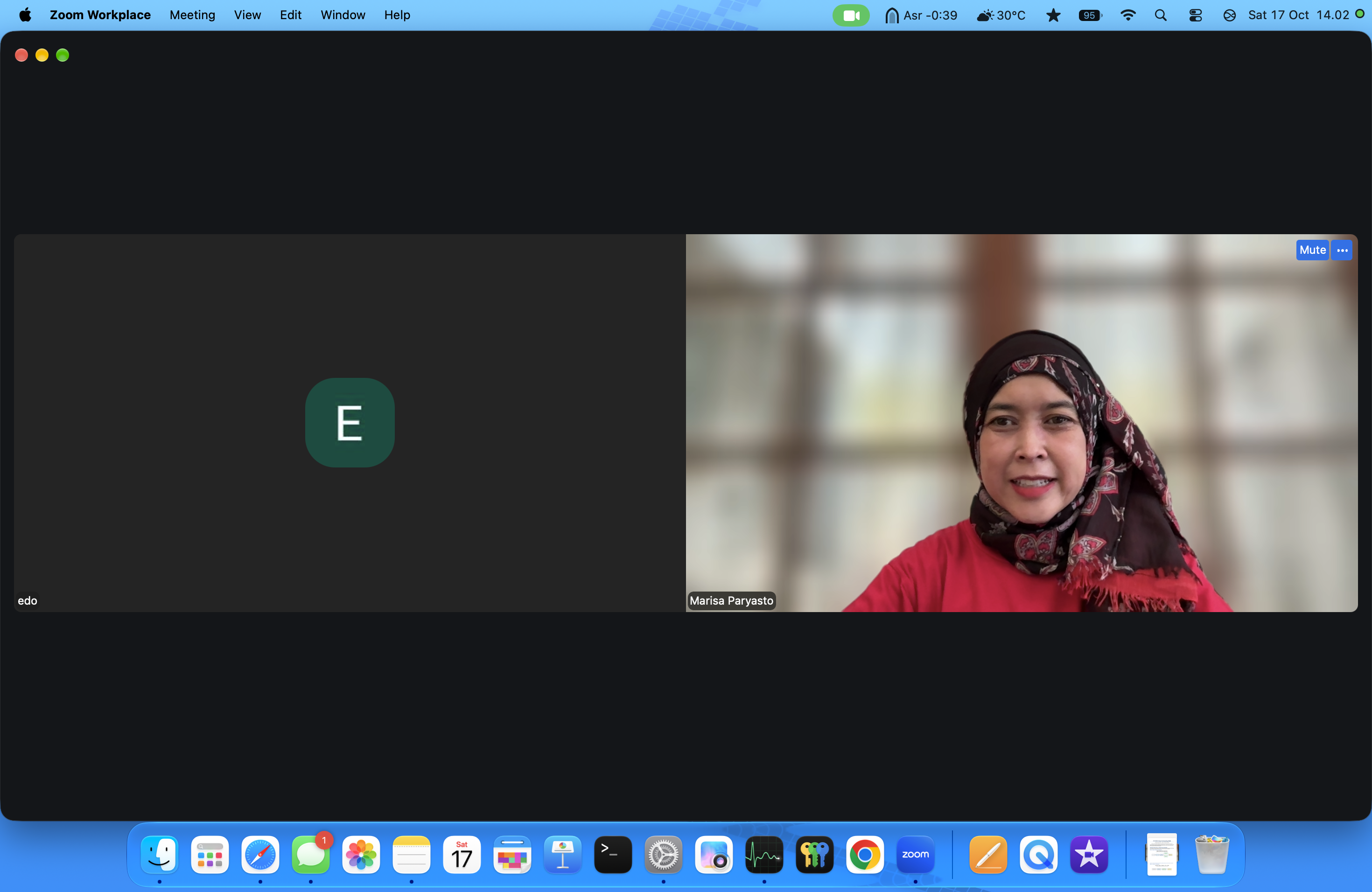Open Notes from the Dock
The image size is (1372, 892).
click(412, 854)
